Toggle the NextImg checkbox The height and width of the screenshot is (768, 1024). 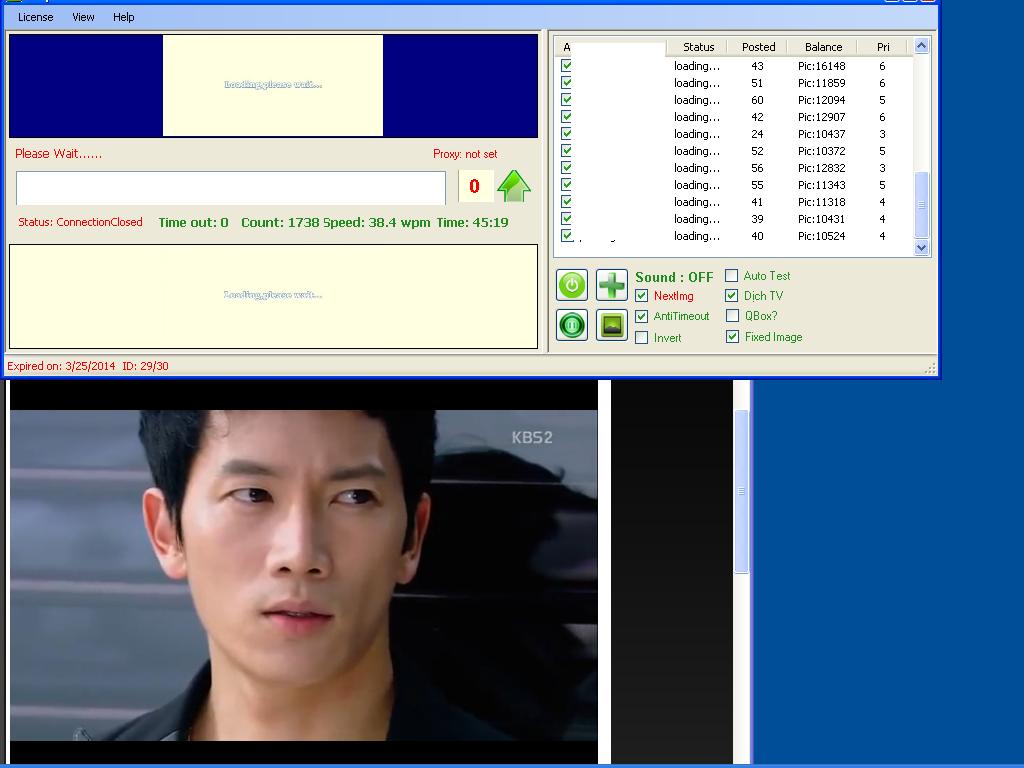point(641,296)
